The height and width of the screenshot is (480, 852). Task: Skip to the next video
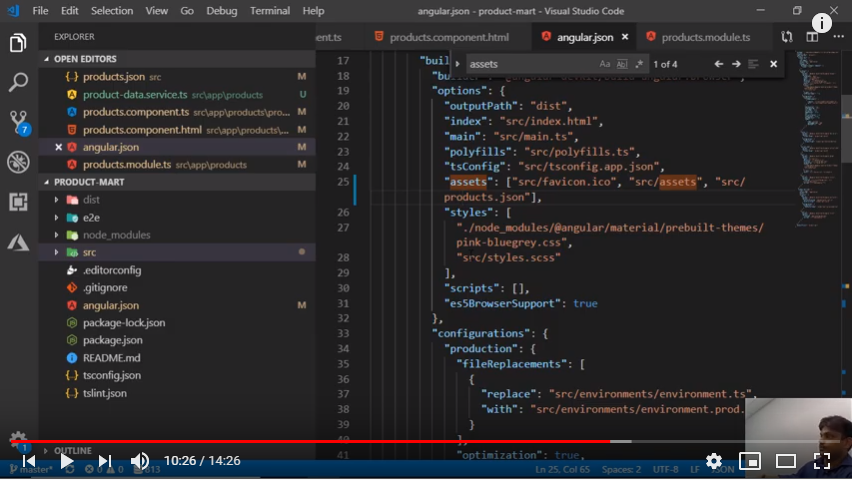(104, 461)
